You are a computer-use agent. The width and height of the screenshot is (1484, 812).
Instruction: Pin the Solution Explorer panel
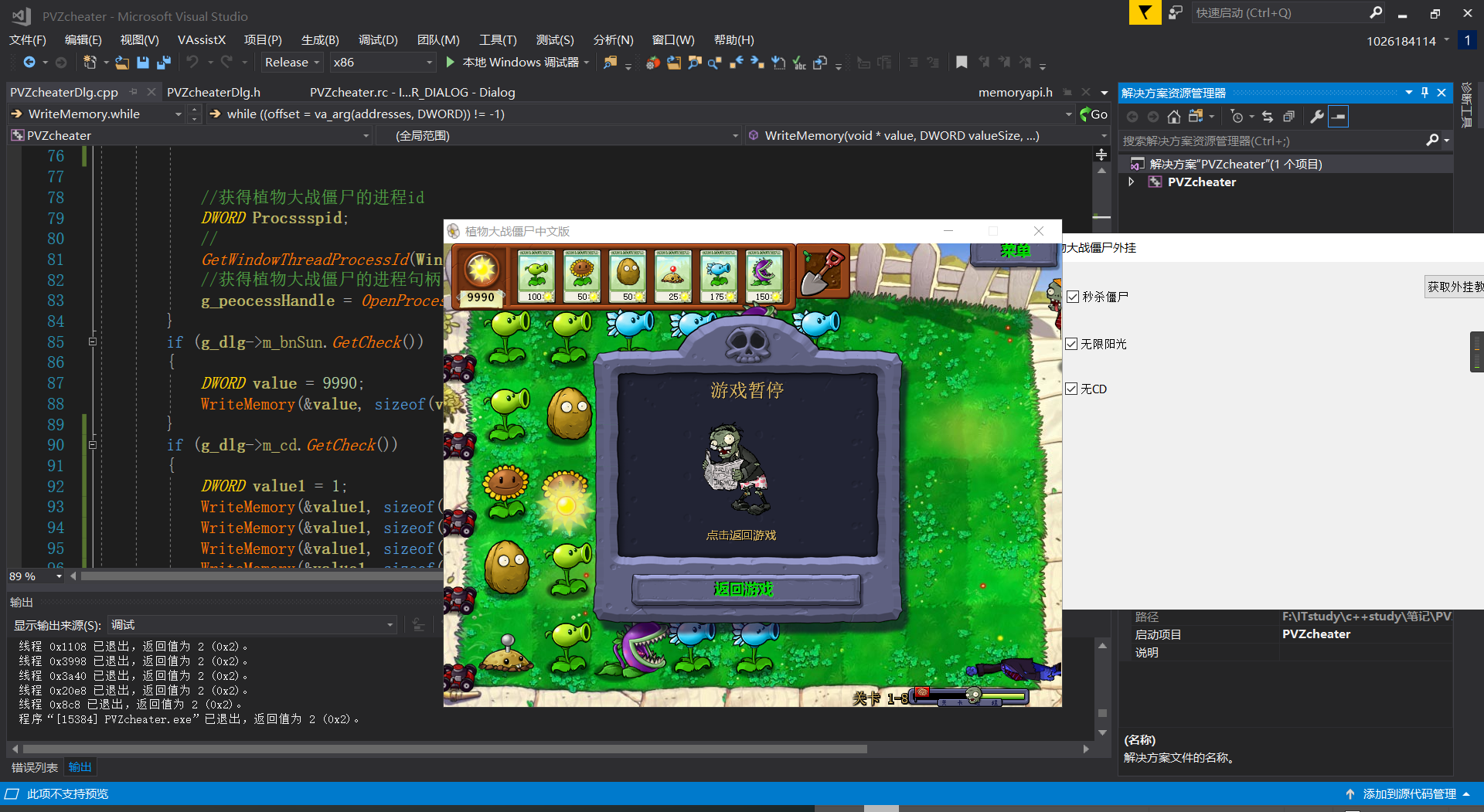pos(1424,92)
